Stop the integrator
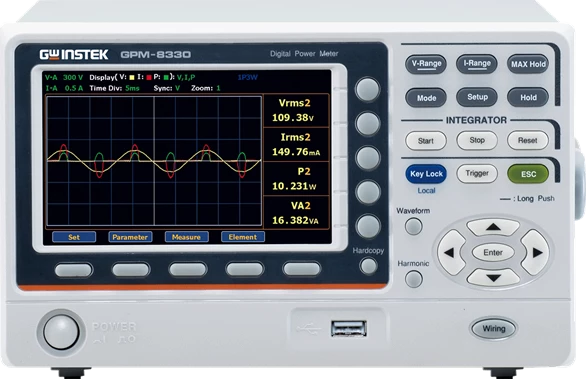Screen dimensions: 586x379 [x=477, y=141]
